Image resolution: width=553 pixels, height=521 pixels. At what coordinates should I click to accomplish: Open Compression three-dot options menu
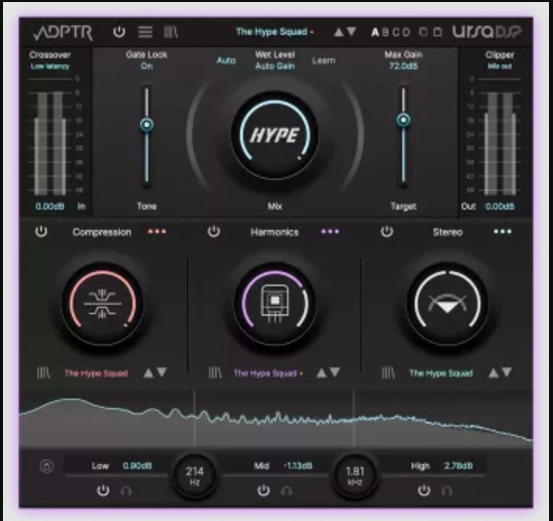click(157, 232)
